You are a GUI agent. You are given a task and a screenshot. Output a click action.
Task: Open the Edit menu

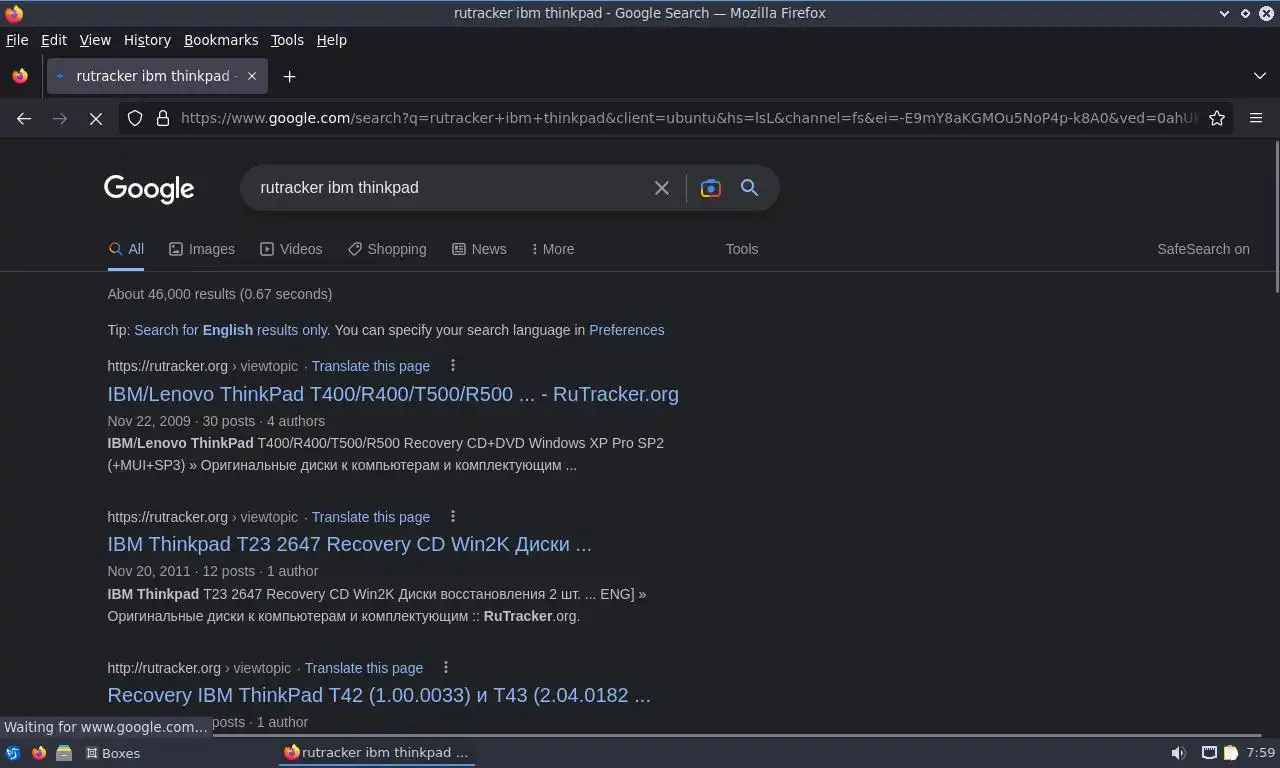54,40
